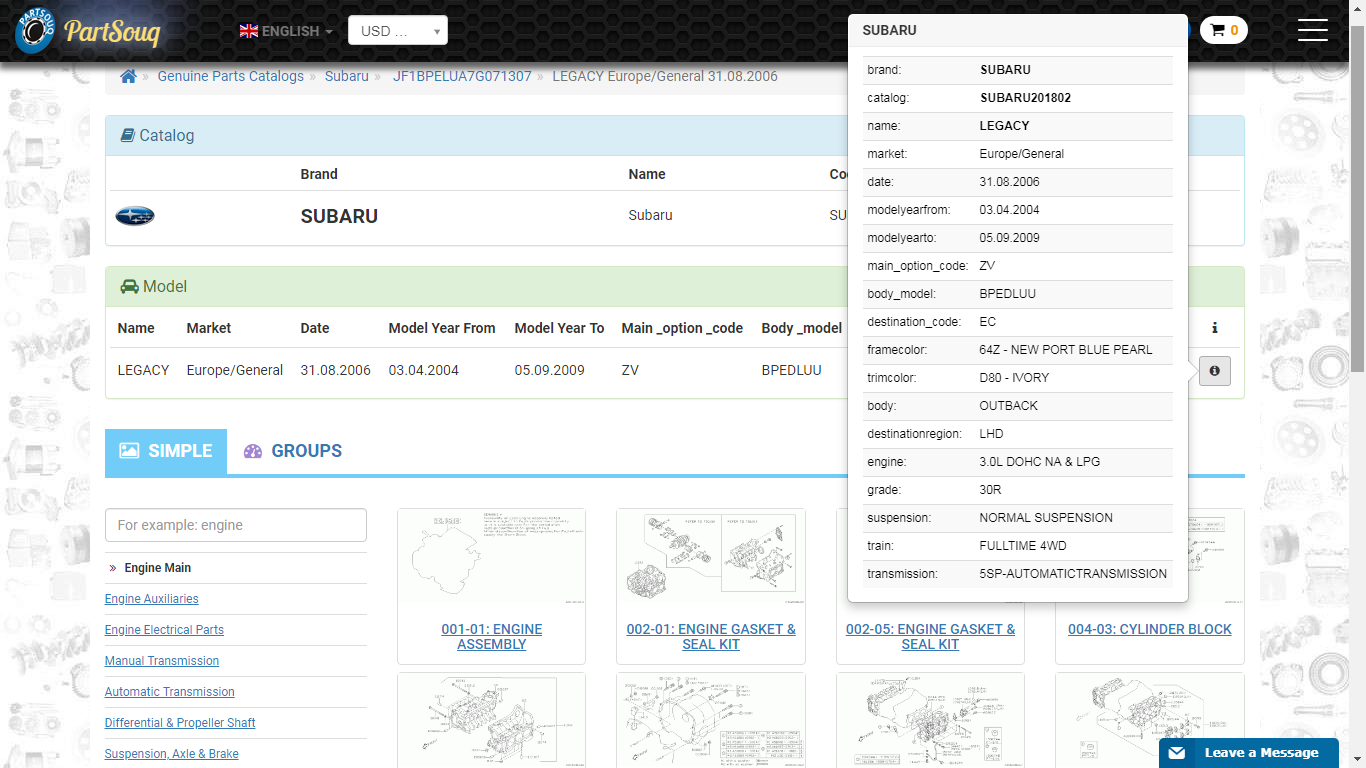Viewport: 1366px width, 768px height.
Task: Open Genuine Parts Catalogs breadcrumb link
Action: [230, 76]
